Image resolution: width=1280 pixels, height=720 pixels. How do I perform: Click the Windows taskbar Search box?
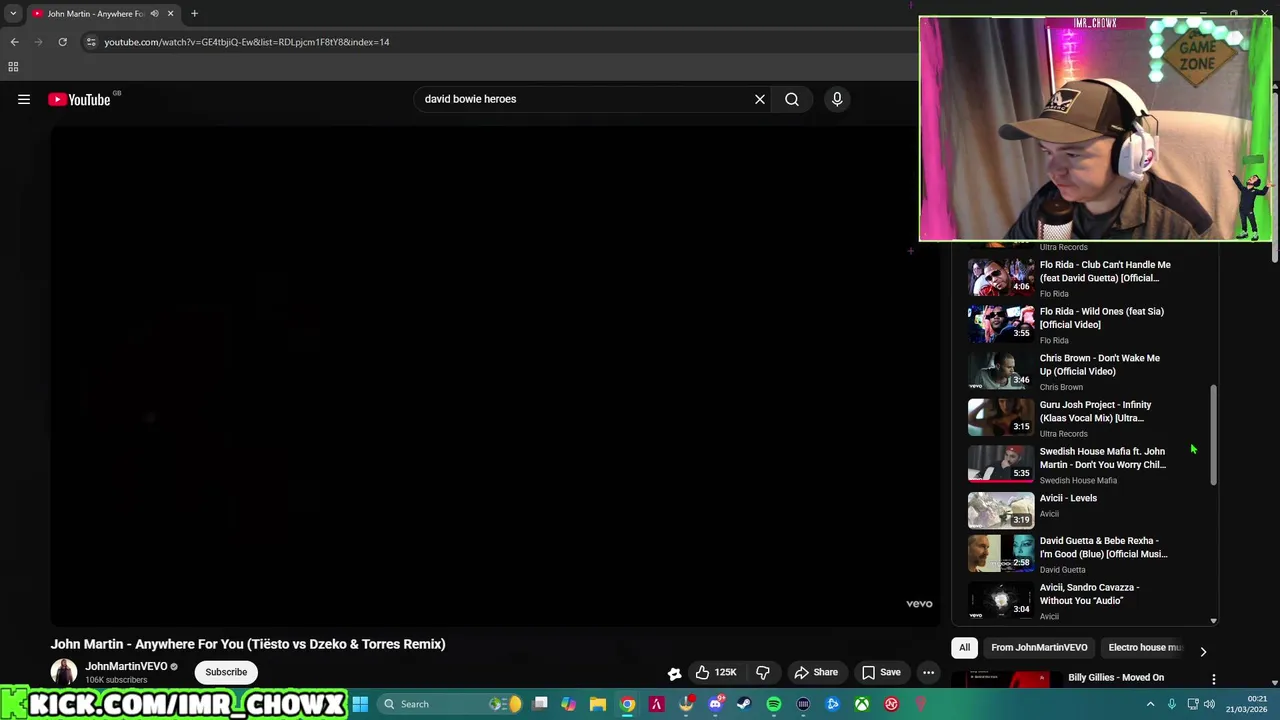[x=452, y=704]
